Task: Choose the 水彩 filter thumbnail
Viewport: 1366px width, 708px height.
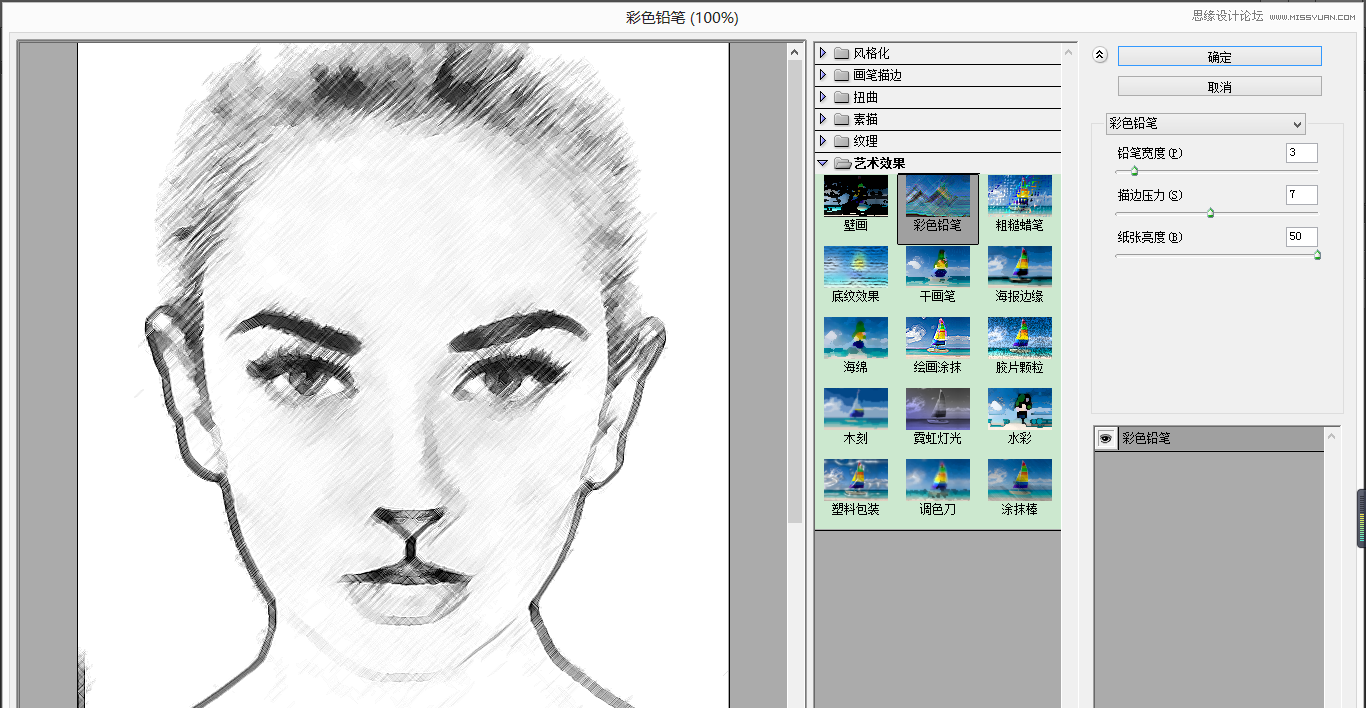Action: [1019, 410]
